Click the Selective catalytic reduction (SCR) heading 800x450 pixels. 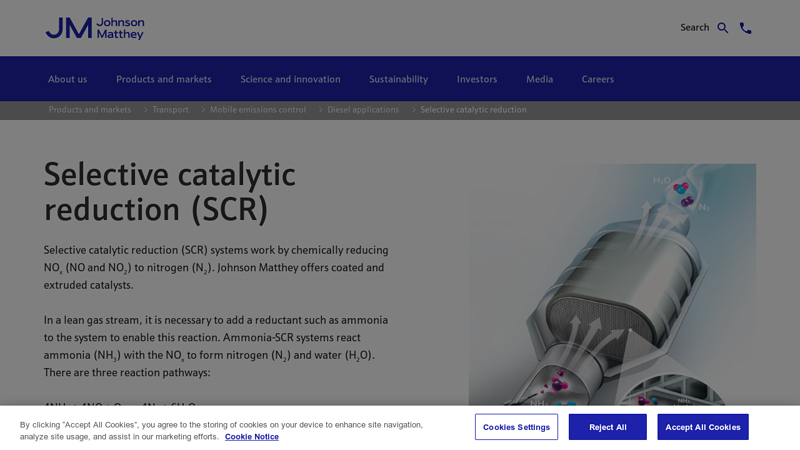[169, 192]
